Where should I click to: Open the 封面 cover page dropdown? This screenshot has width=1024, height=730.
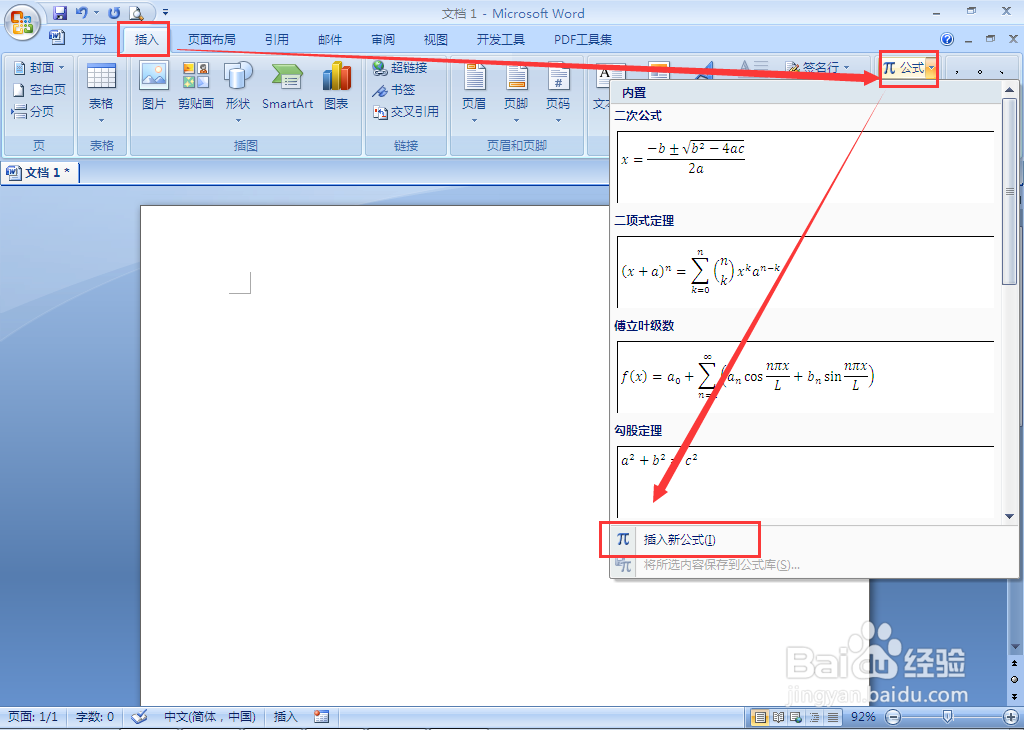[39, 68]
